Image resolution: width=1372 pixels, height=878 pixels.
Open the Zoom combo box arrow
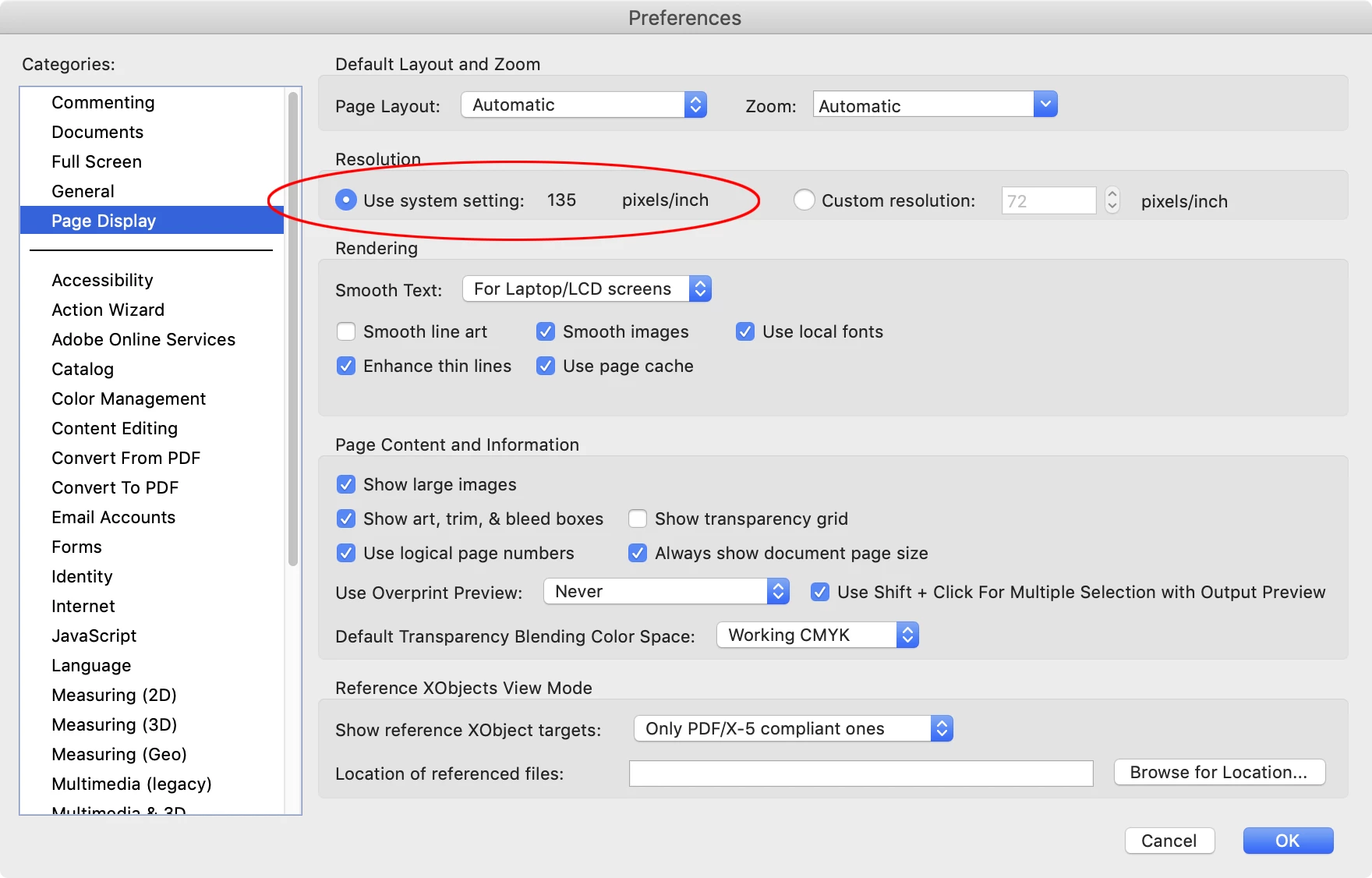(1045, 104)
